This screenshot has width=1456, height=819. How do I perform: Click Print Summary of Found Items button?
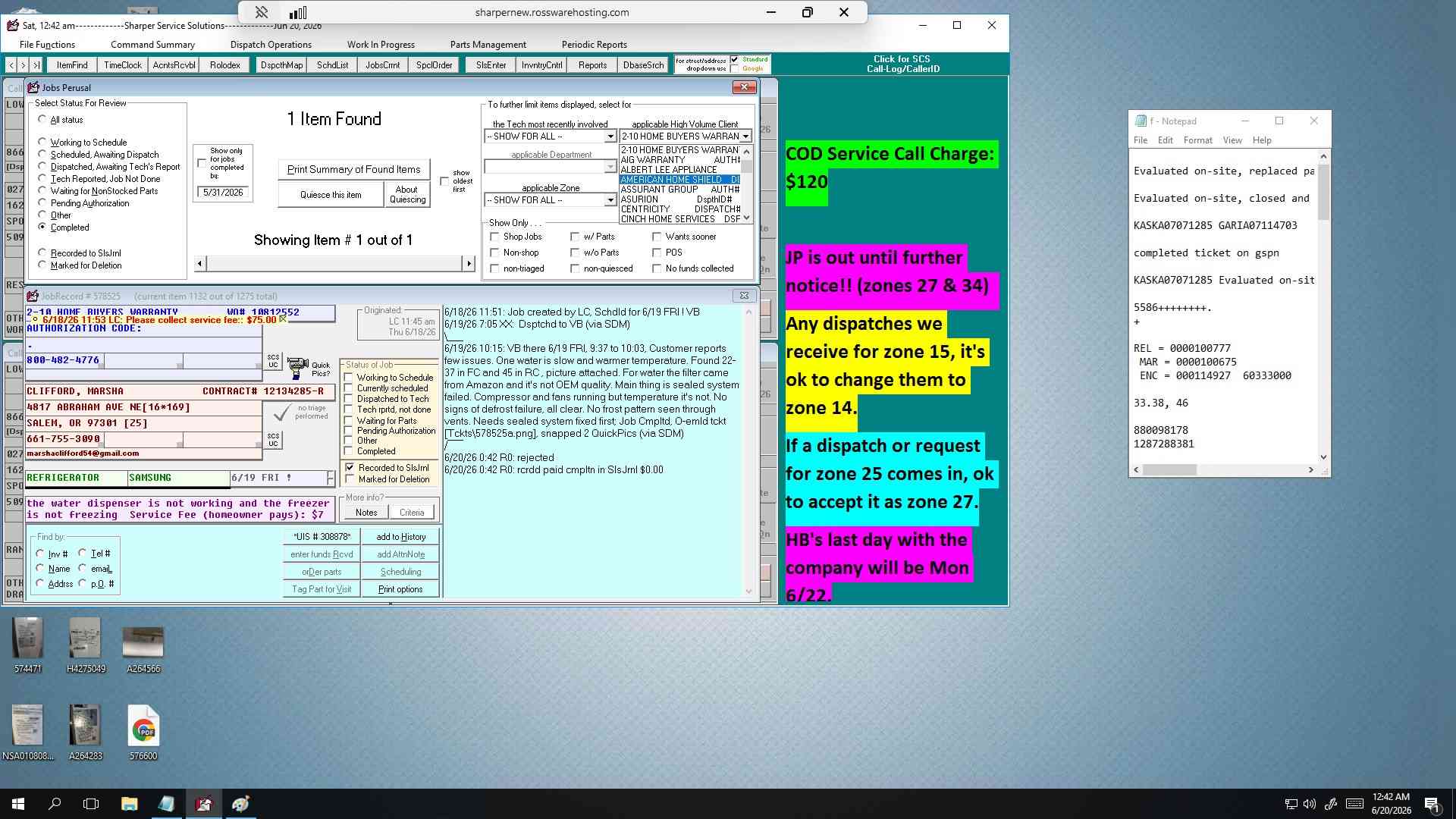click(353, 169)
